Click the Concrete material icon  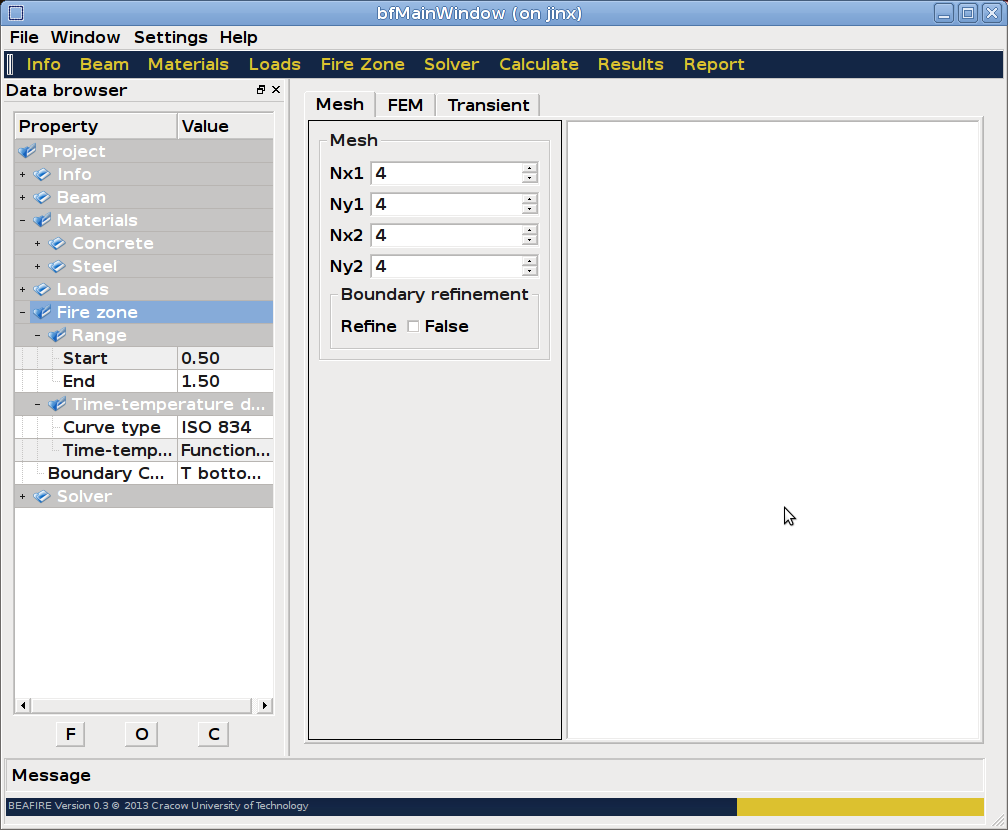click(57, 244)
